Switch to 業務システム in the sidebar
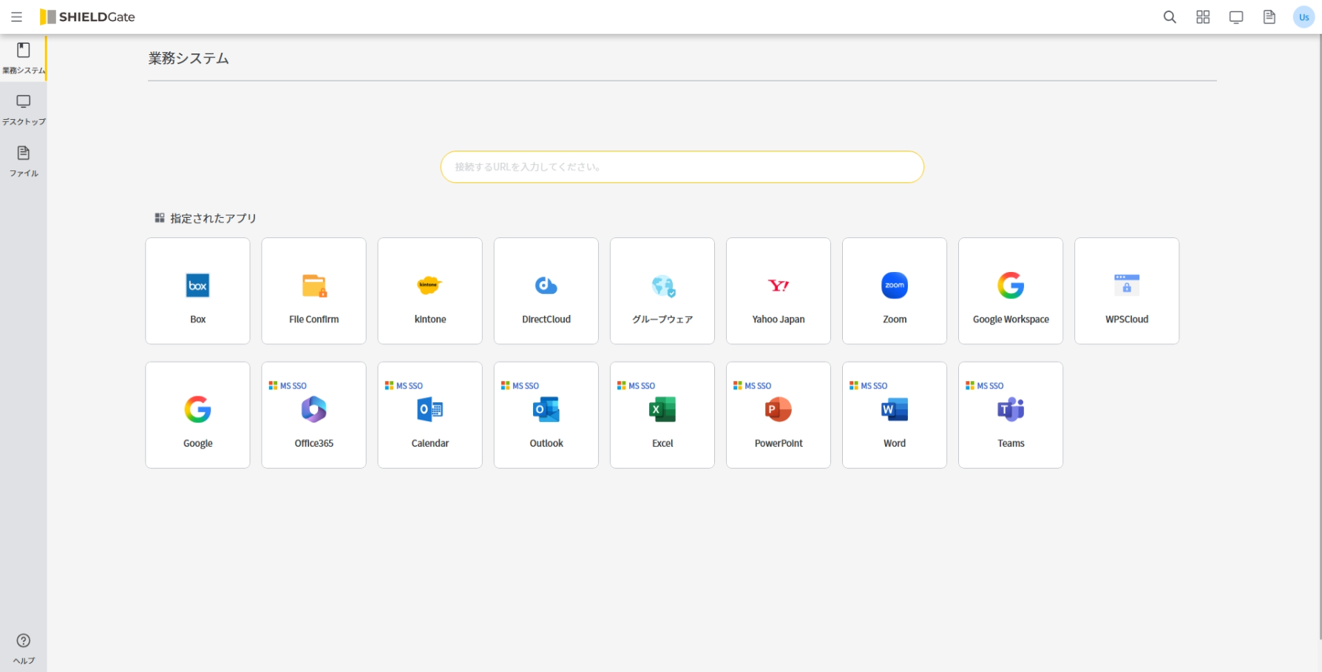 (23, 58)
